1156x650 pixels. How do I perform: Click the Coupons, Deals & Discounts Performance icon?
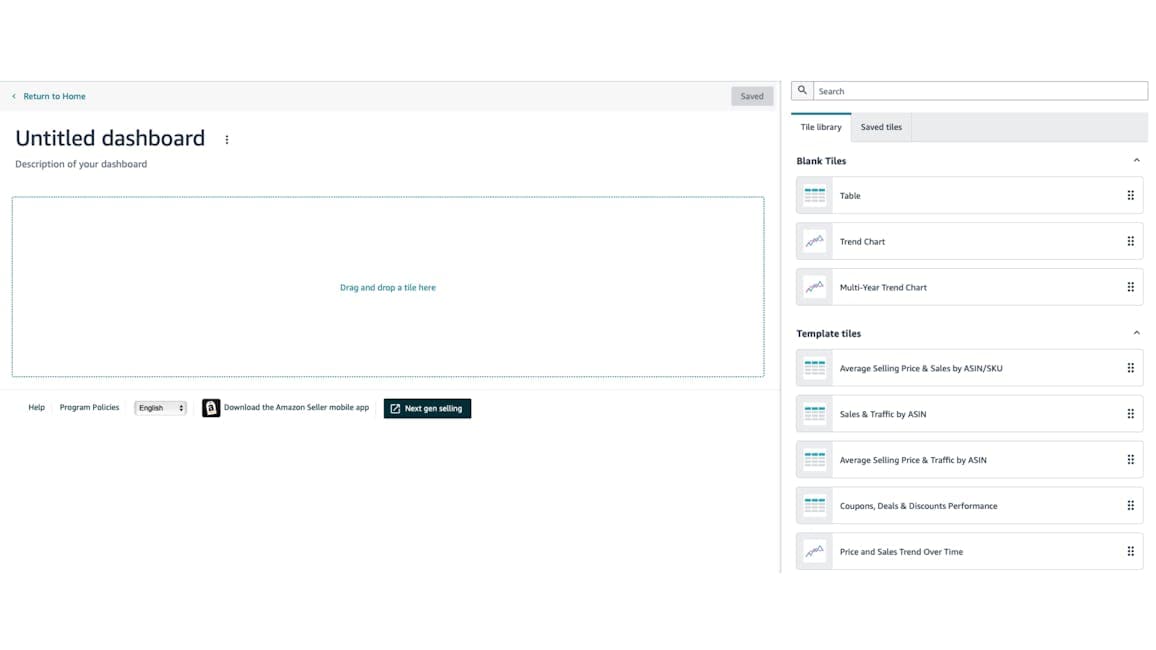coord(815,506)
